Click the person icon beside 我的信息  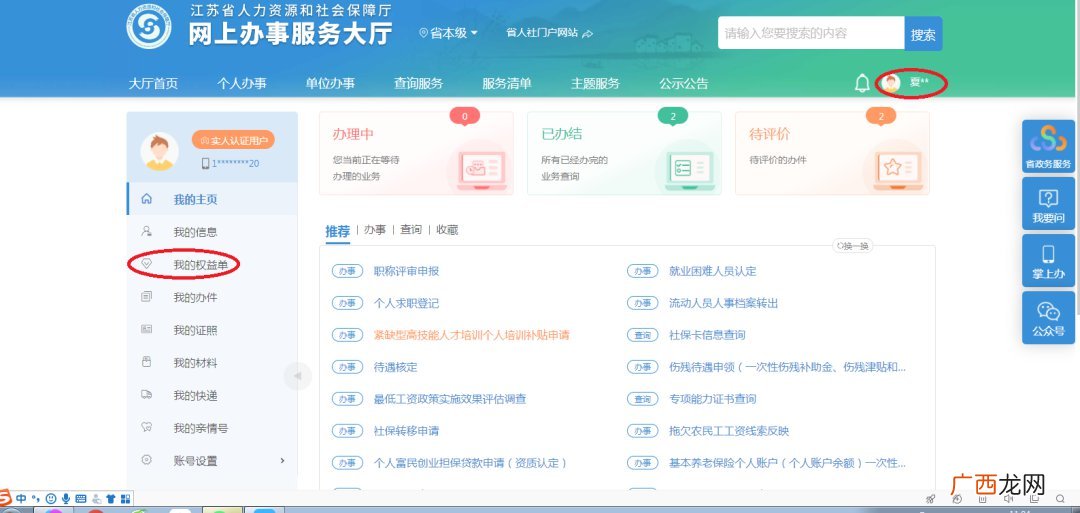pyautogui.click(x=146, y=231)
